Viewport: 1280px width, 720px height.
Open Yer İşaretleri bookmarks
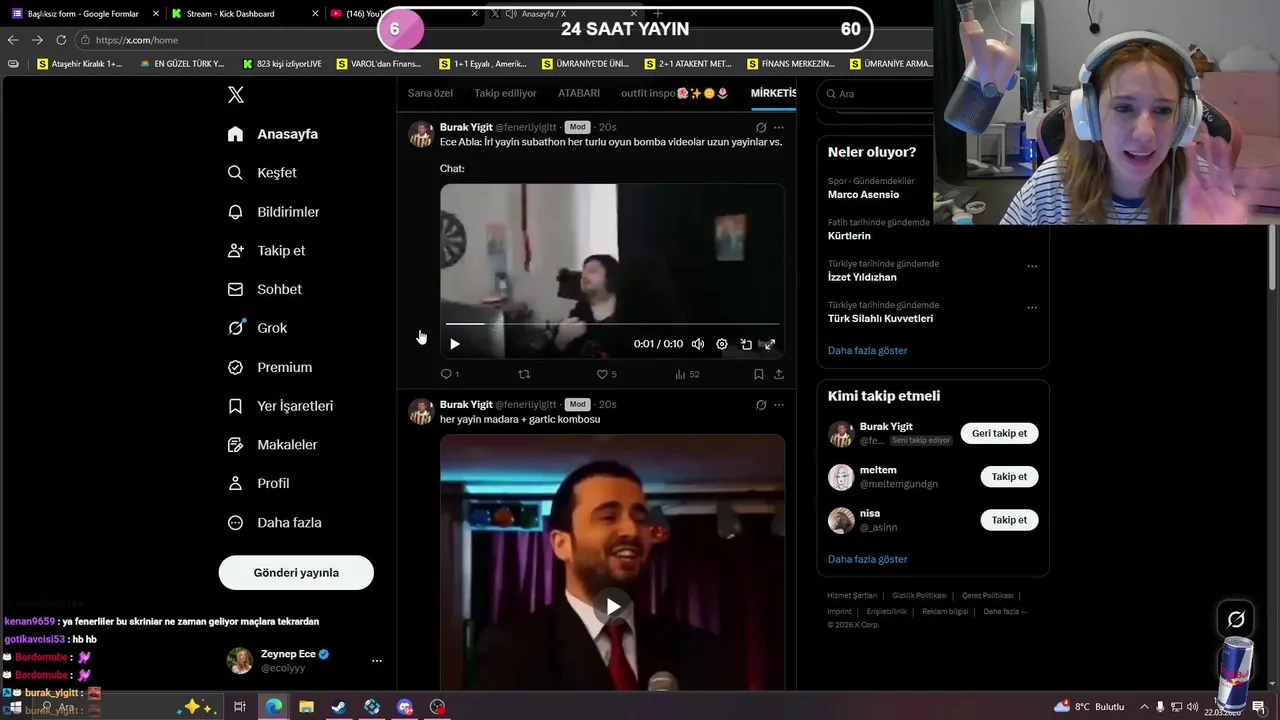click(280, 406)
